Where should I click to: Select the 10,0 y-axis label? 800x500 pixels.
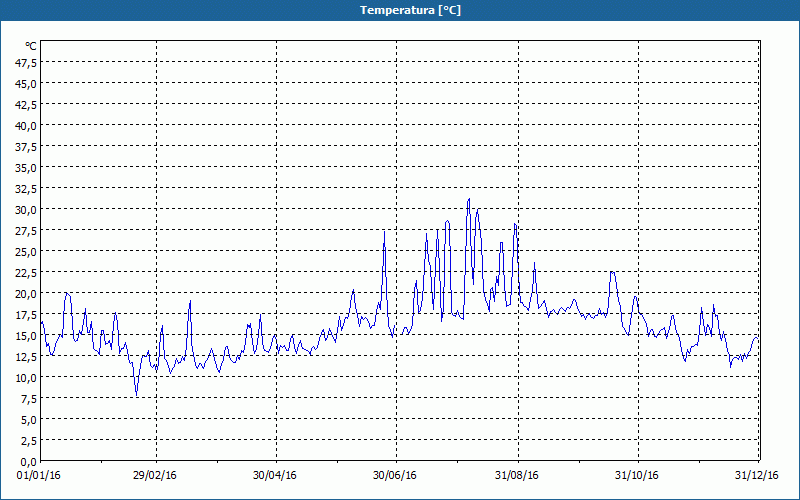26,378
